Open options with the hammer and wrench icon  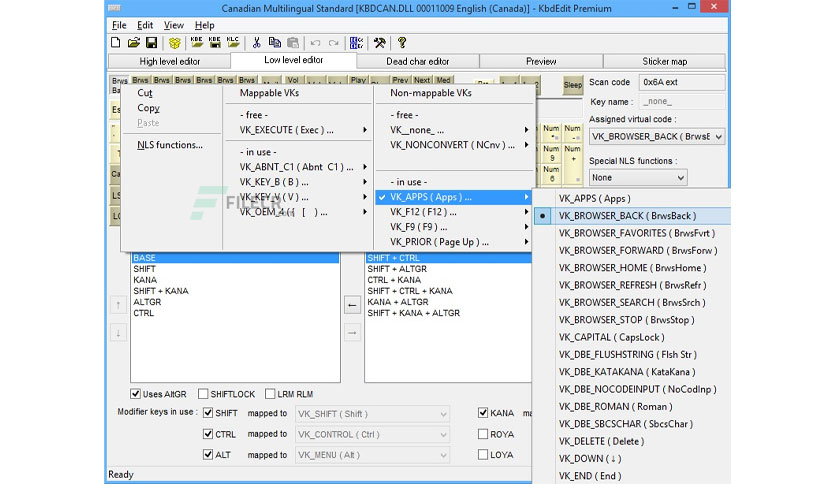pyautogui.click(x=380, y=43)
